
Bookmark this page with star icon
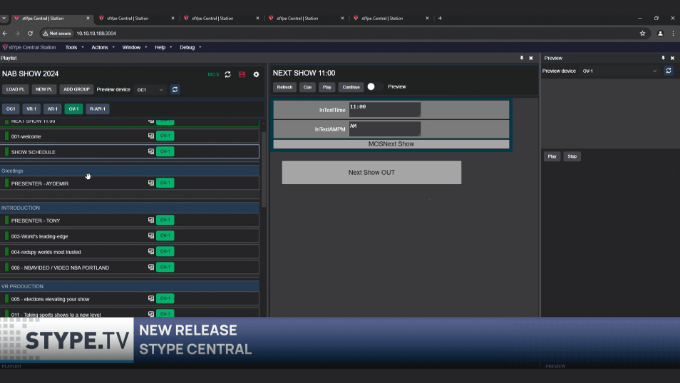pos(642,33)
